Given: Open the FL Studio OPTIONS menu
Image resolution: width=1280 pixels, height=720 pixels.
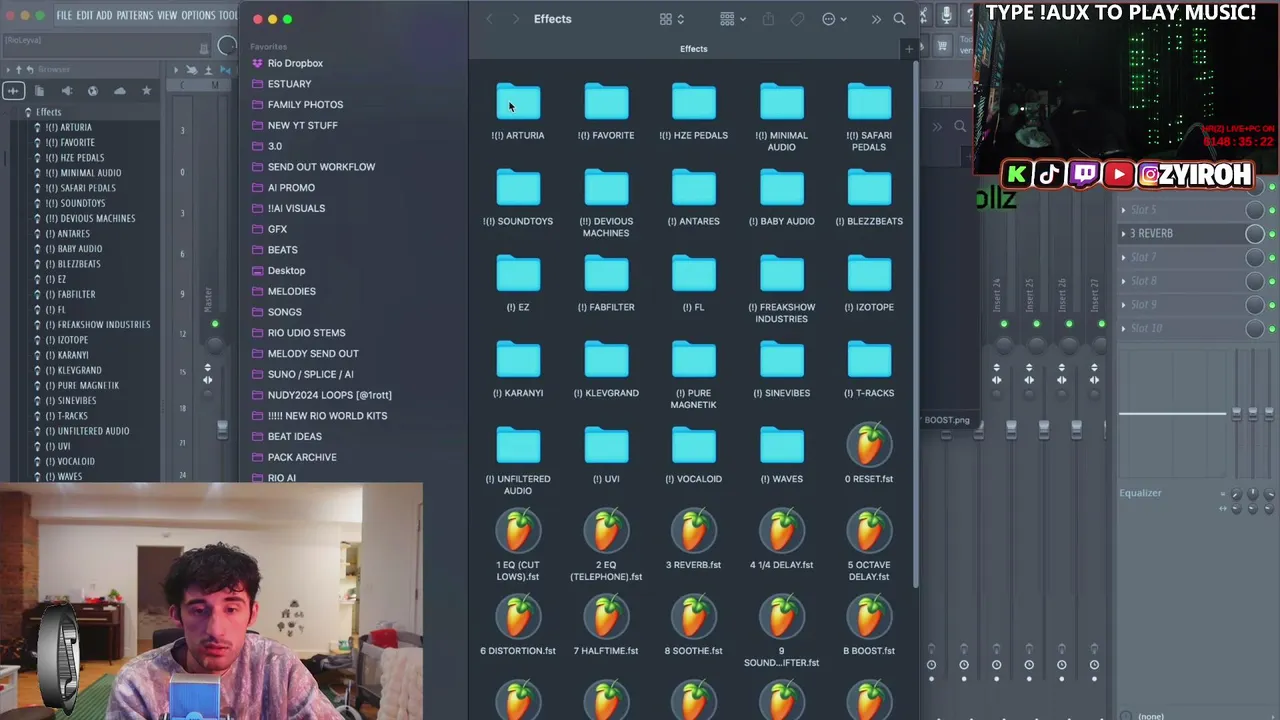Looking at the screenshot, I should (x=198, y=15).
